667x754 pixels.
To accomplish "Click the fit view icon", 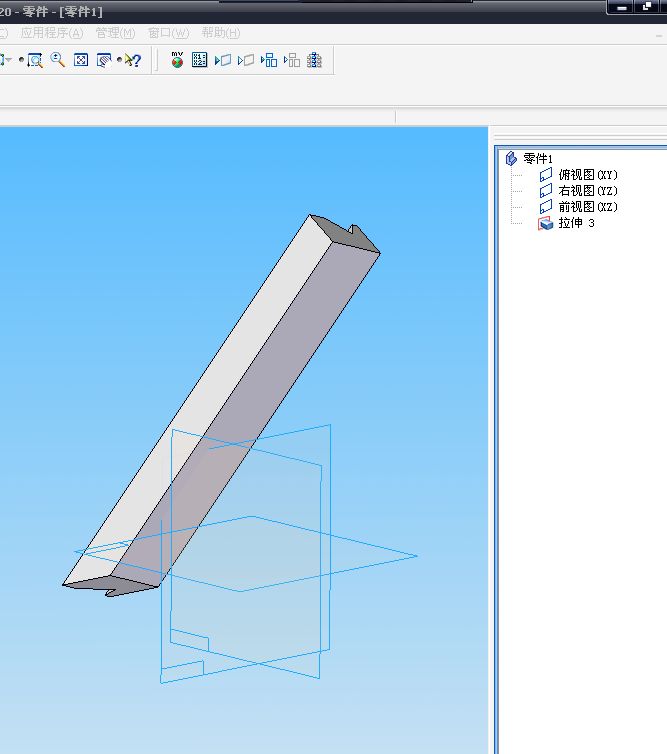I will [x=81, y=60].
